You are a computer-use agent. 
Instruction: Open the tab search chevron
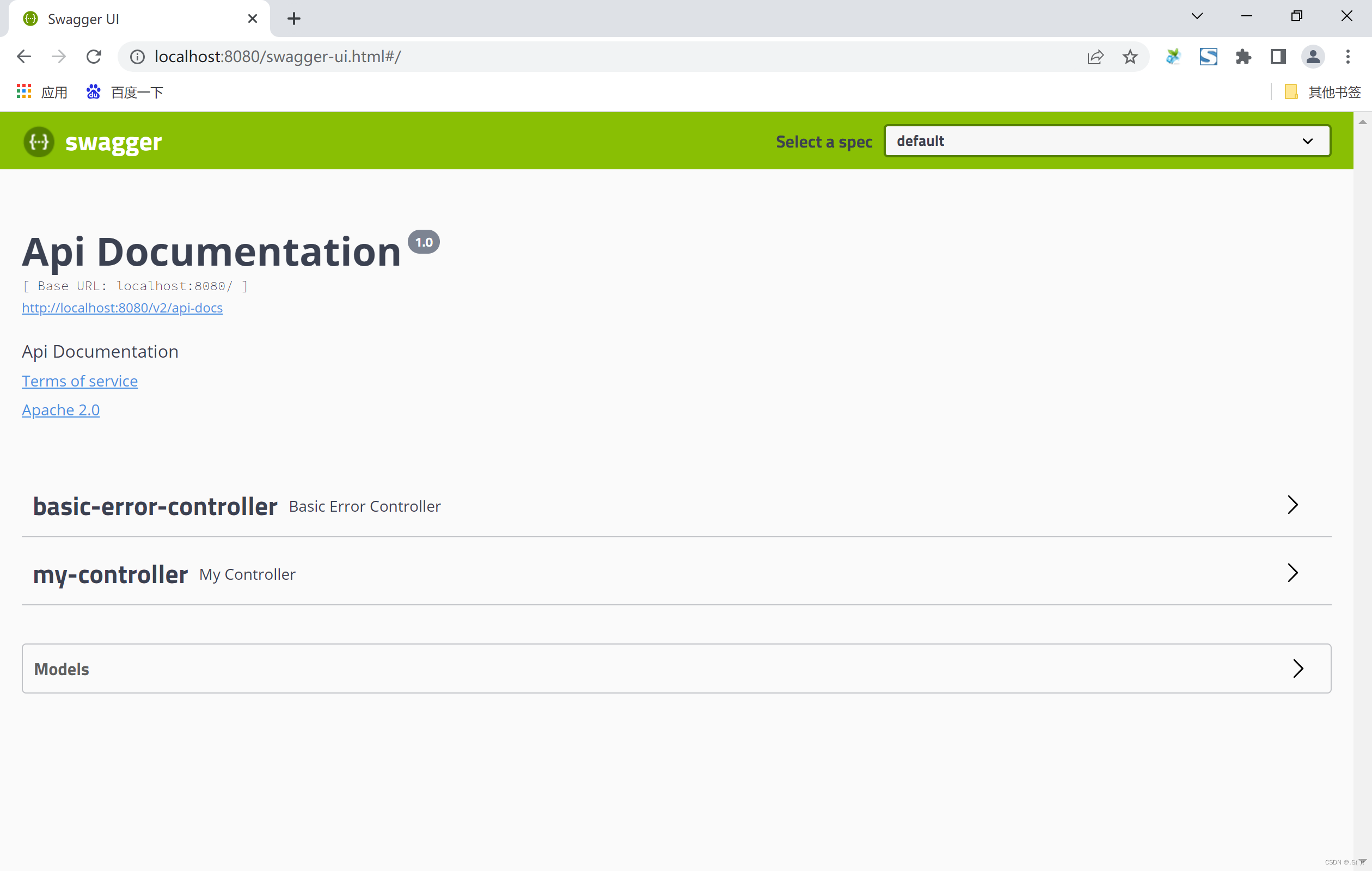1197,16
